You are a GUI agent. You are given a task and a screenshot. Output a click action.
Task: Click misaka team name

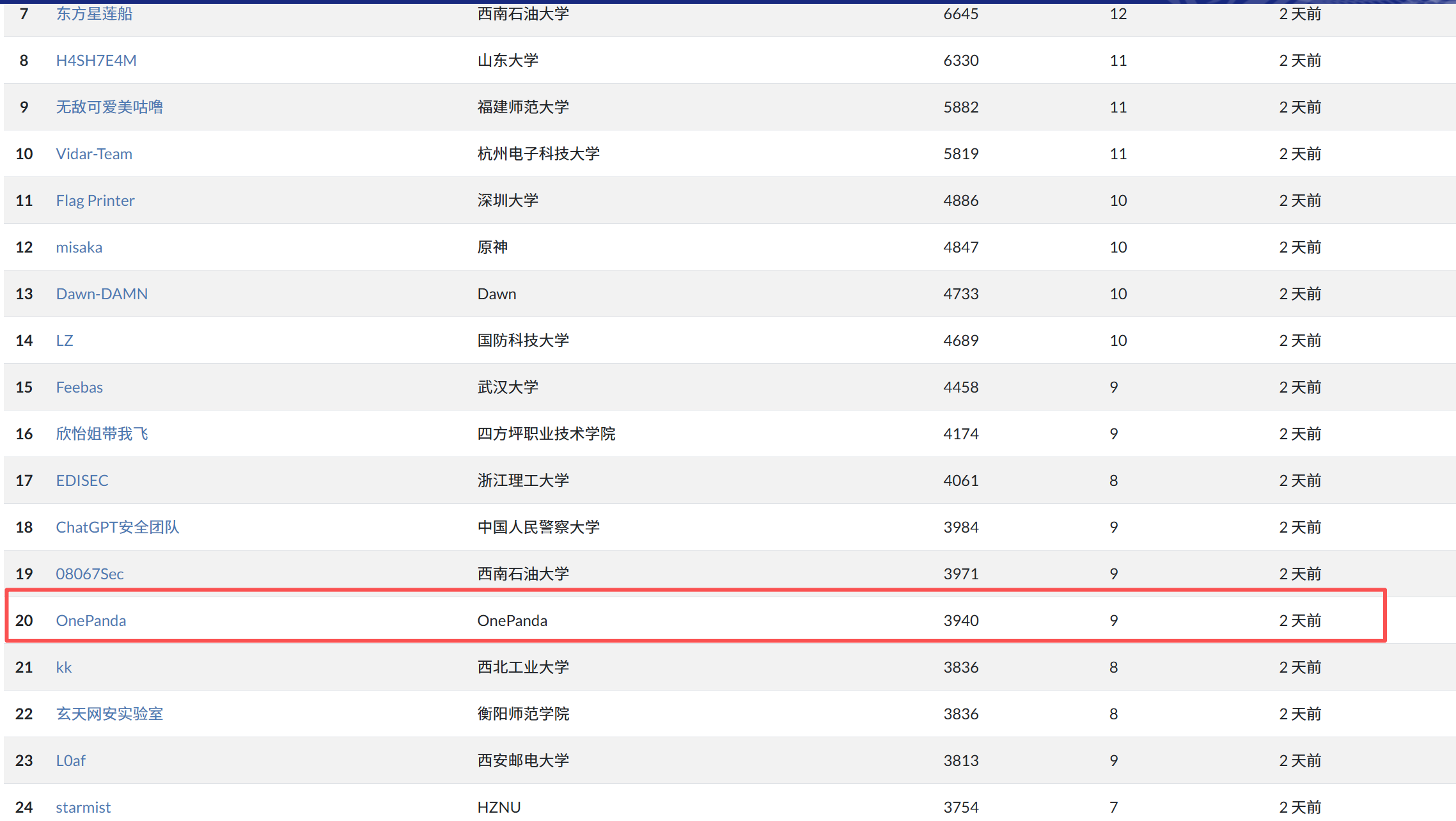point(79,247)
